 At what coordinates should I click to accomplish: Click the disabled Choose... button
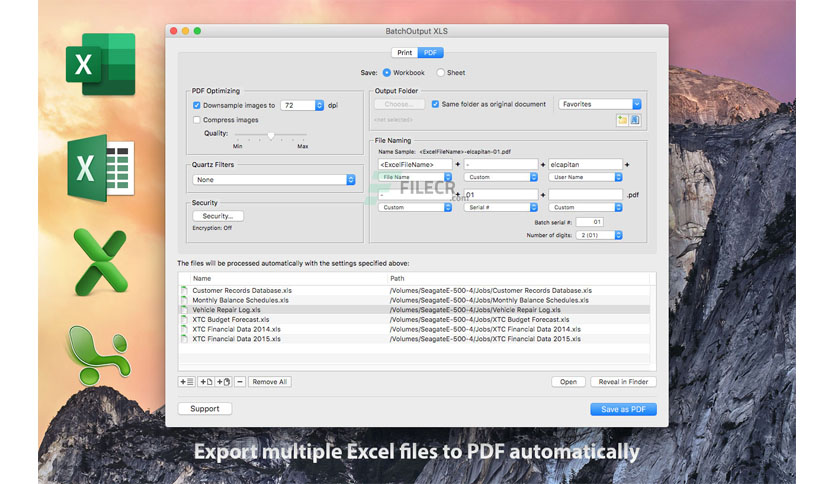(x=399, y=104)
